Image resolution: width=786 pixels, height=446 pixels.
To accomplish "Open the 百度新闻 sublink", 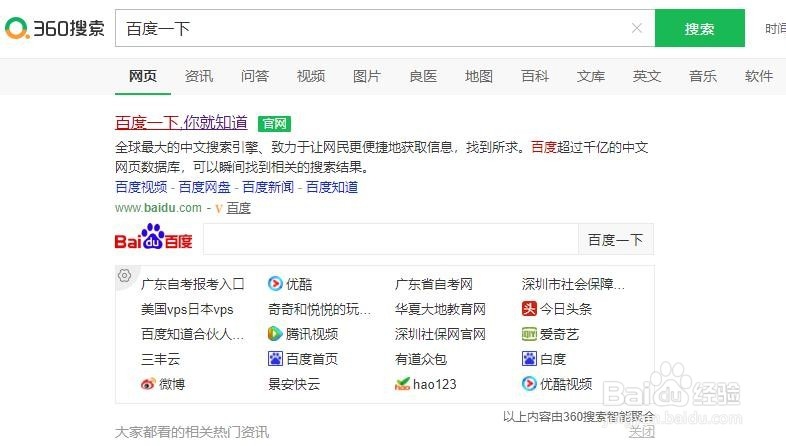I will pos(268,187).
